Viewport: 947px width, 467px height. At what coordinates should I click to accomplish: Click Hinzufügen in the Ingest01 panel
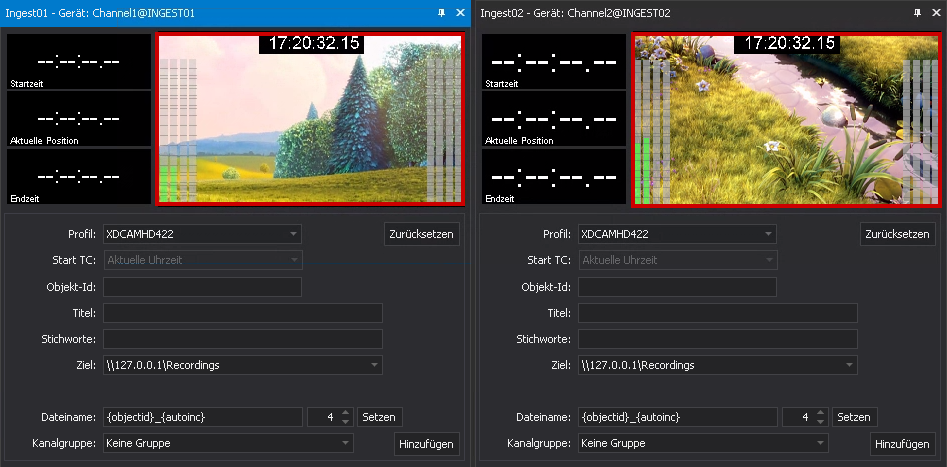(426, 444)
